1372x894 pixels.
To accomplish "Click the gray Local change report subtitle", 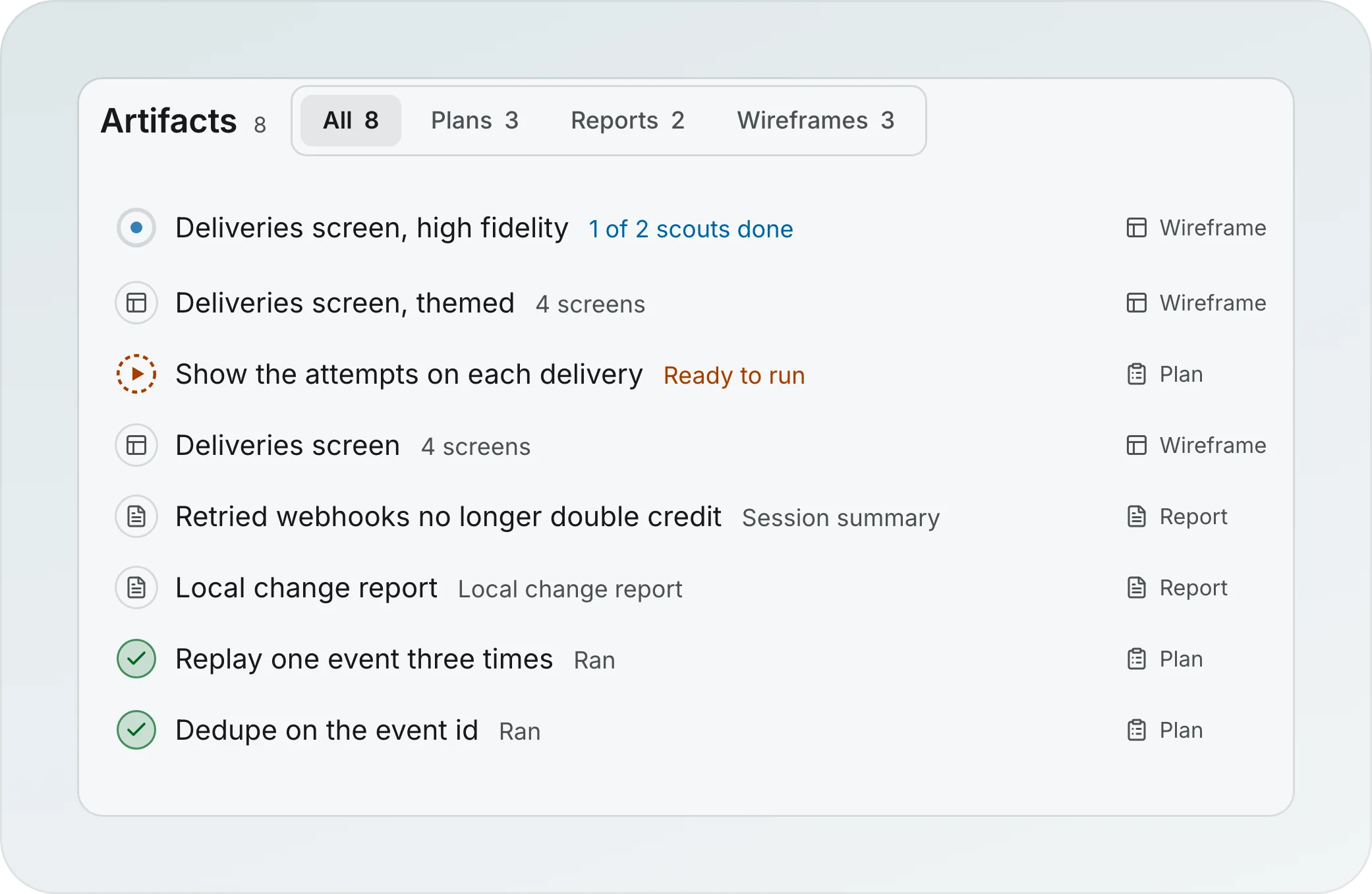I will tap(570, 589).
